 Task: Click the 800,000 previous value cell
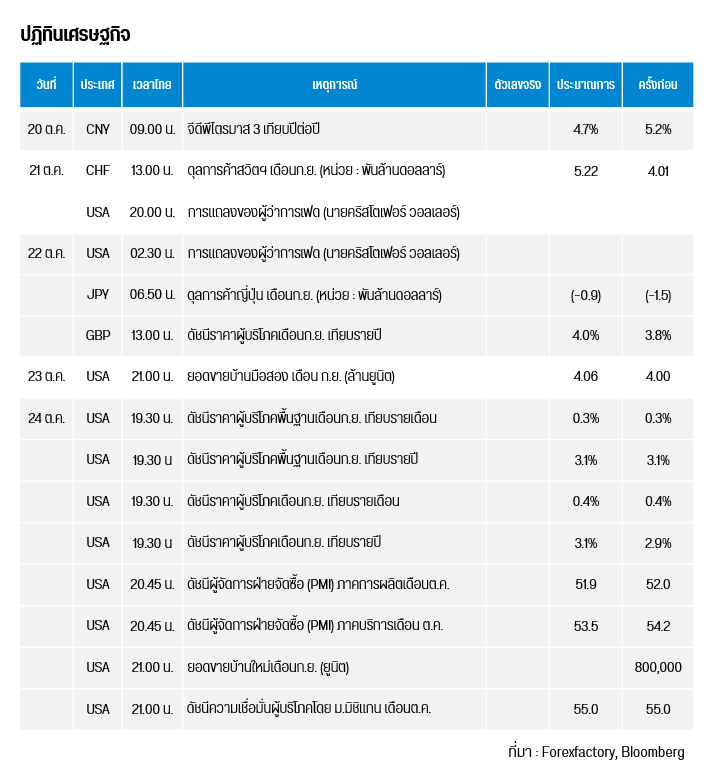[657, 667]
